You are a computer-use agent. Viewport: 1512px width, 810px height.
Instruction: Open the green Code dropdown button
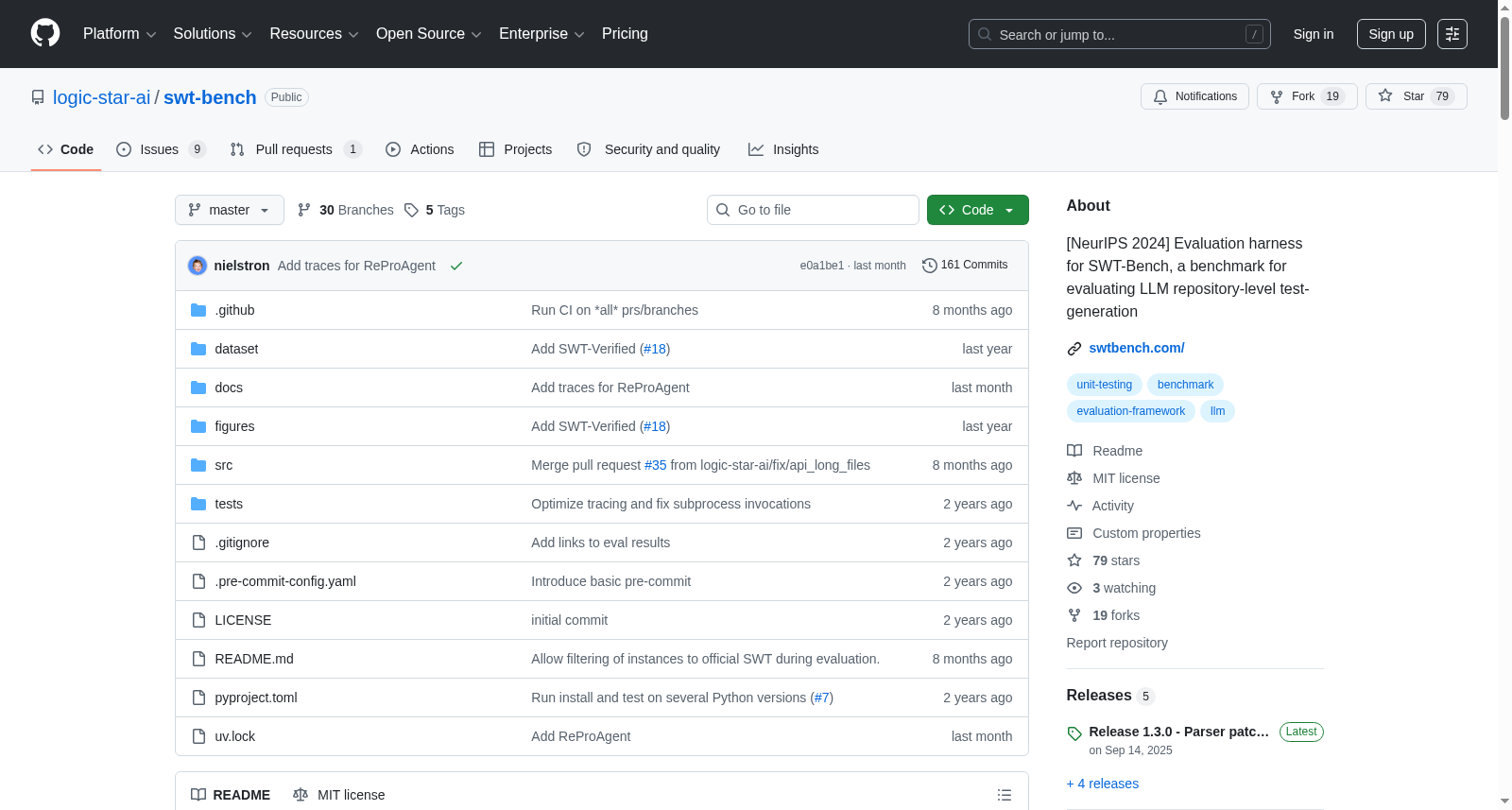pyautogui.click(x=978, y=210)
